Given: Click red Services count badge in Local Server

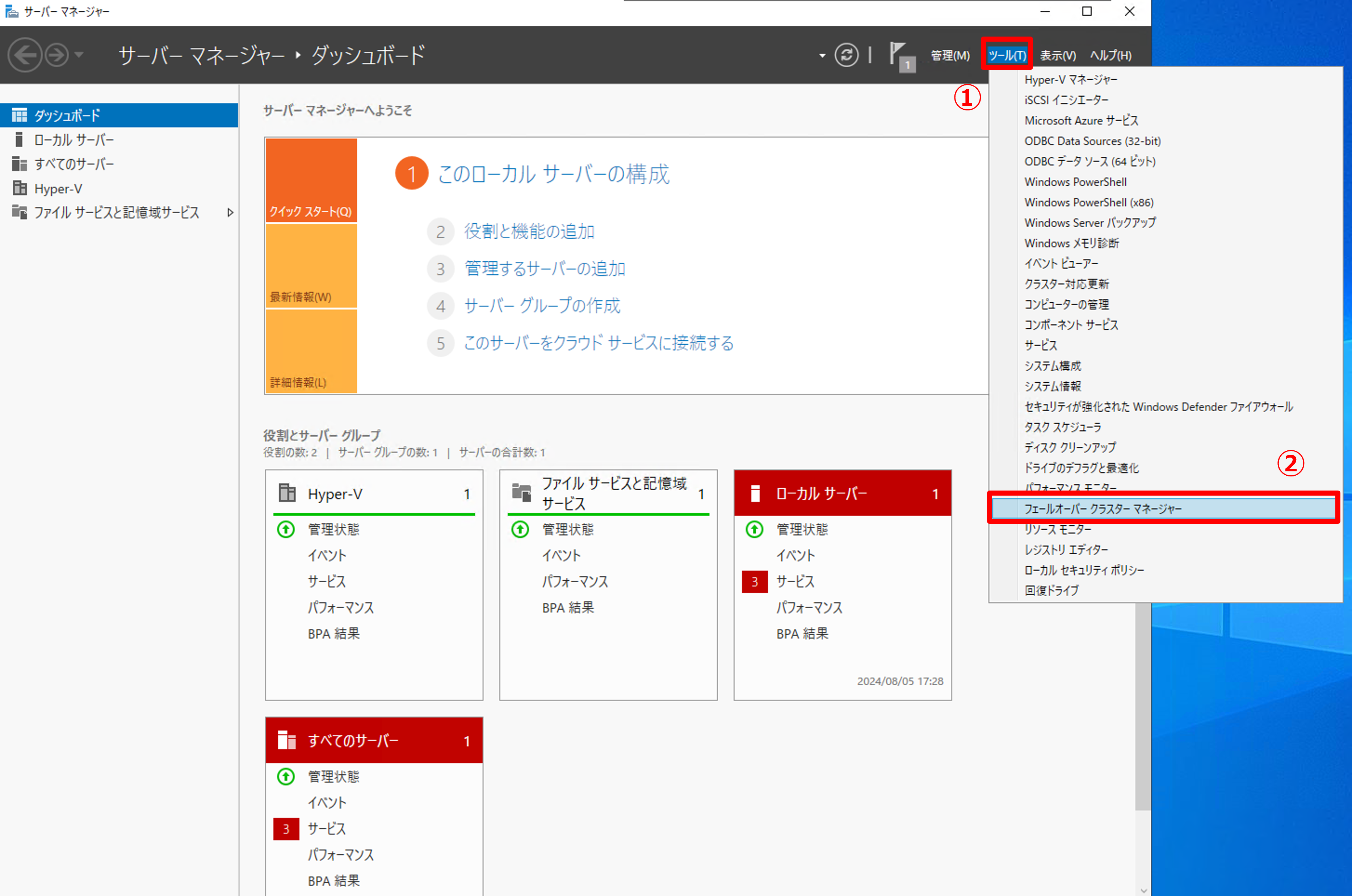Looking at the screenshot, I should point(754,582).
